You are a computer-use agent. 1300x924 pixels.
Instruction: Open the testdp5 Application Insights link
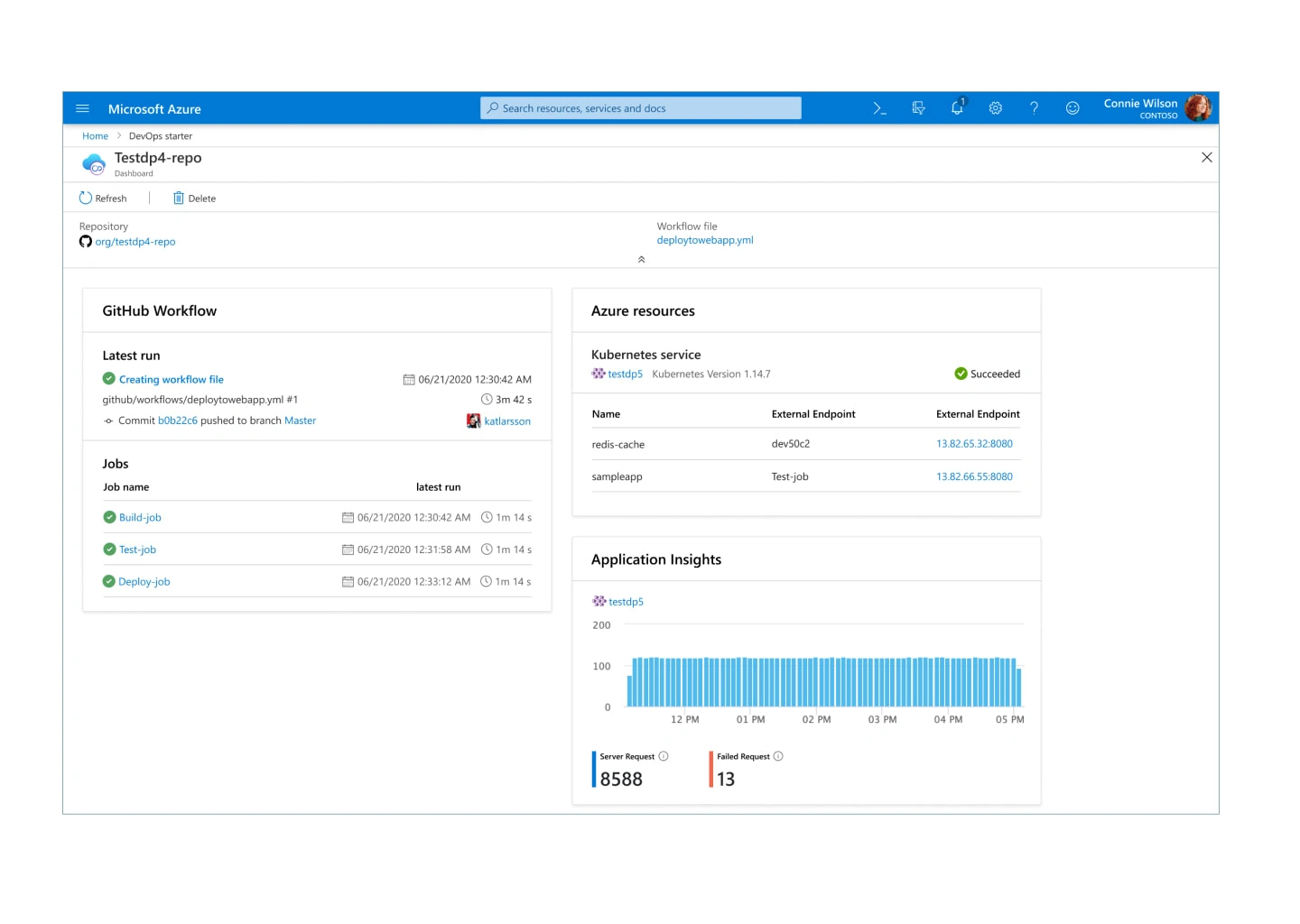(627, 602)
